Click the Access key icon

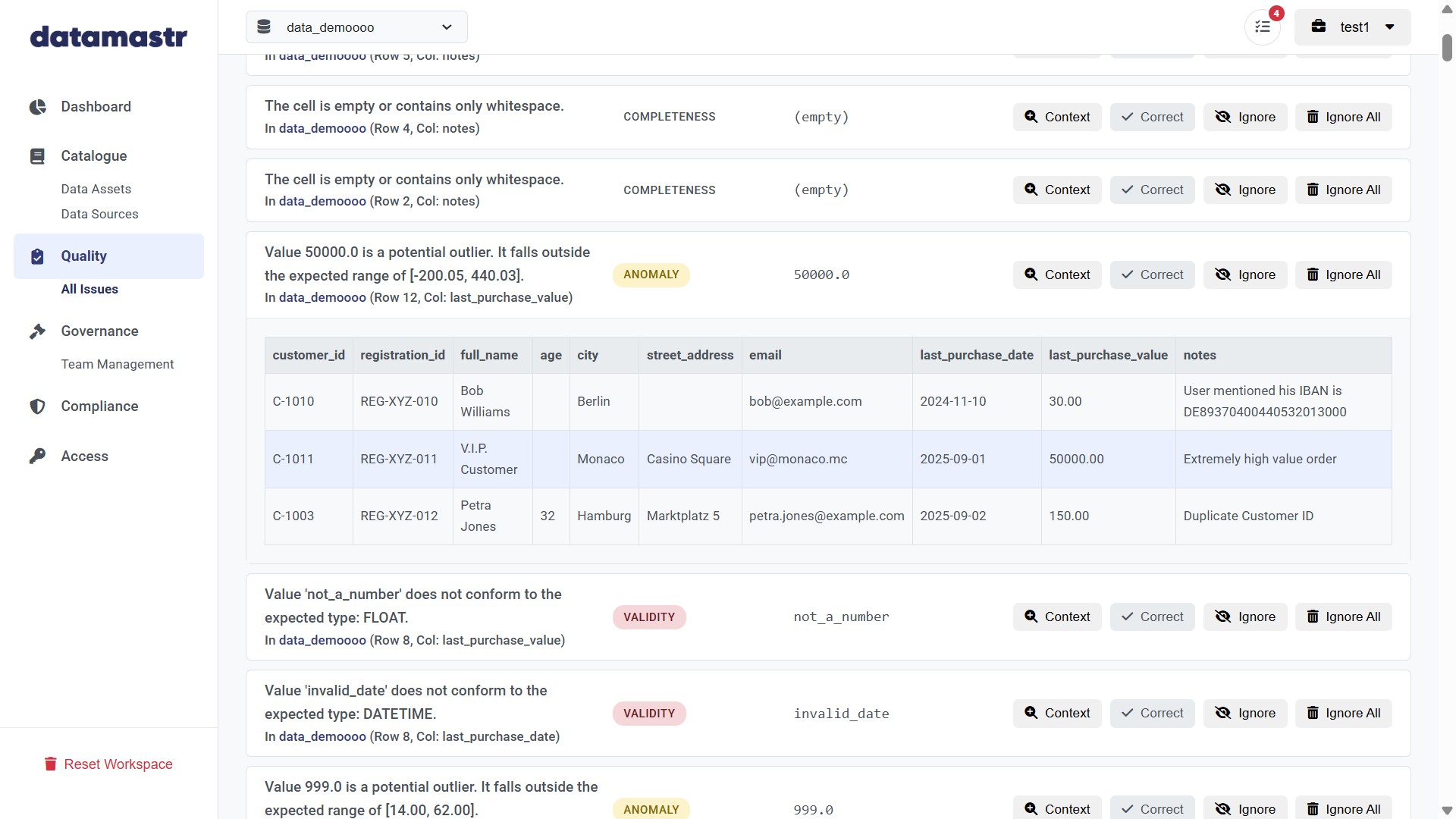click(37, 457)
